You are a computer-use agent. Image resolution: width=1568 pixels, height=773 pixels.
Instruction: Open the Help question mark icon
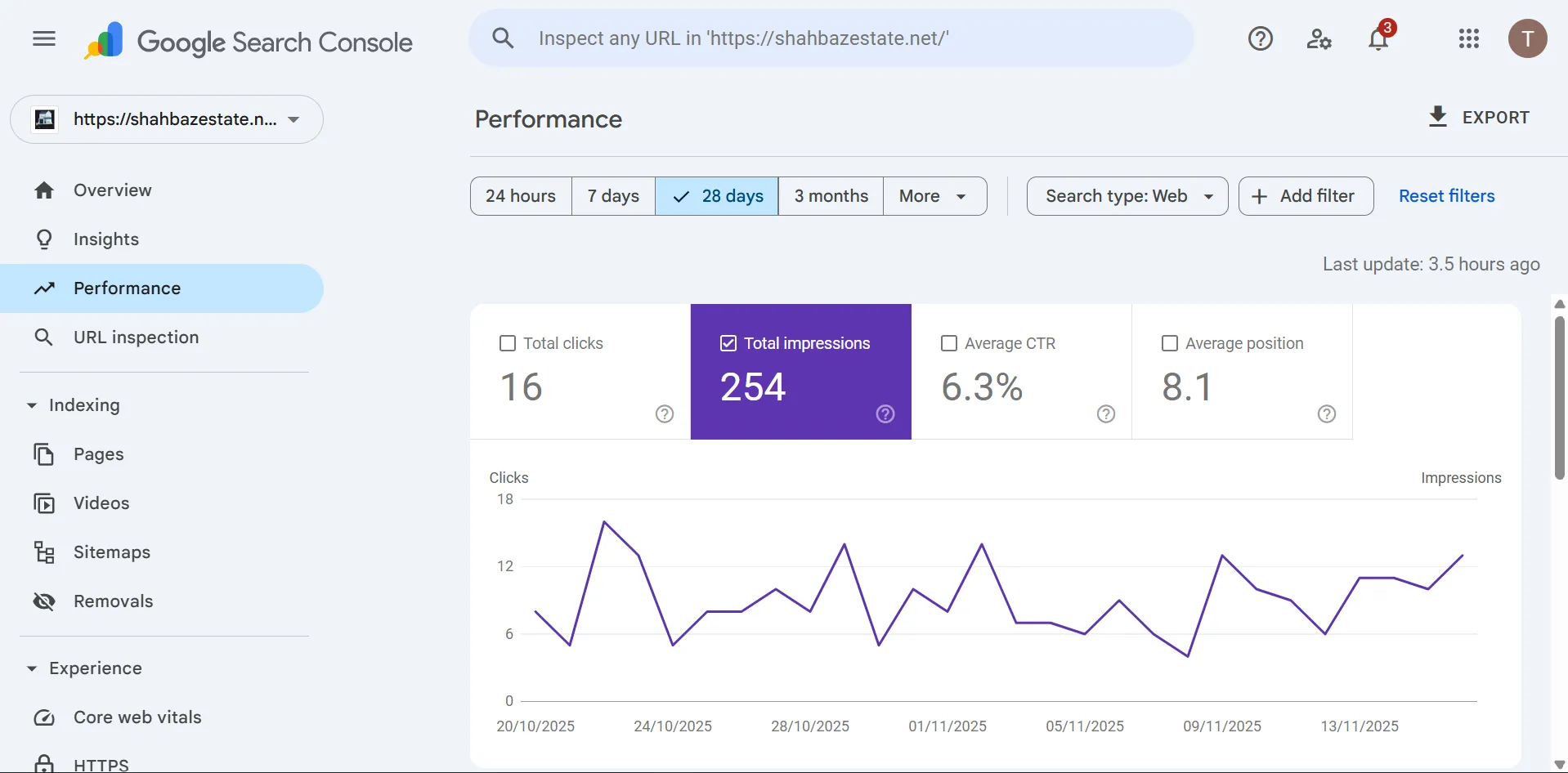pyautogui.click(x=1260, y=38)
